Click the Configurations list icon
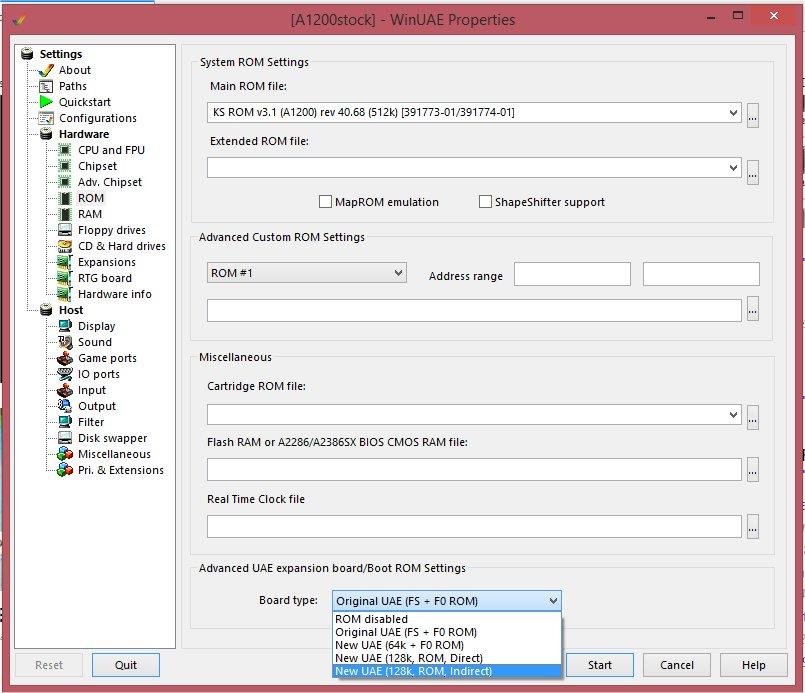805x693 pixels. [x=46, y=118]
